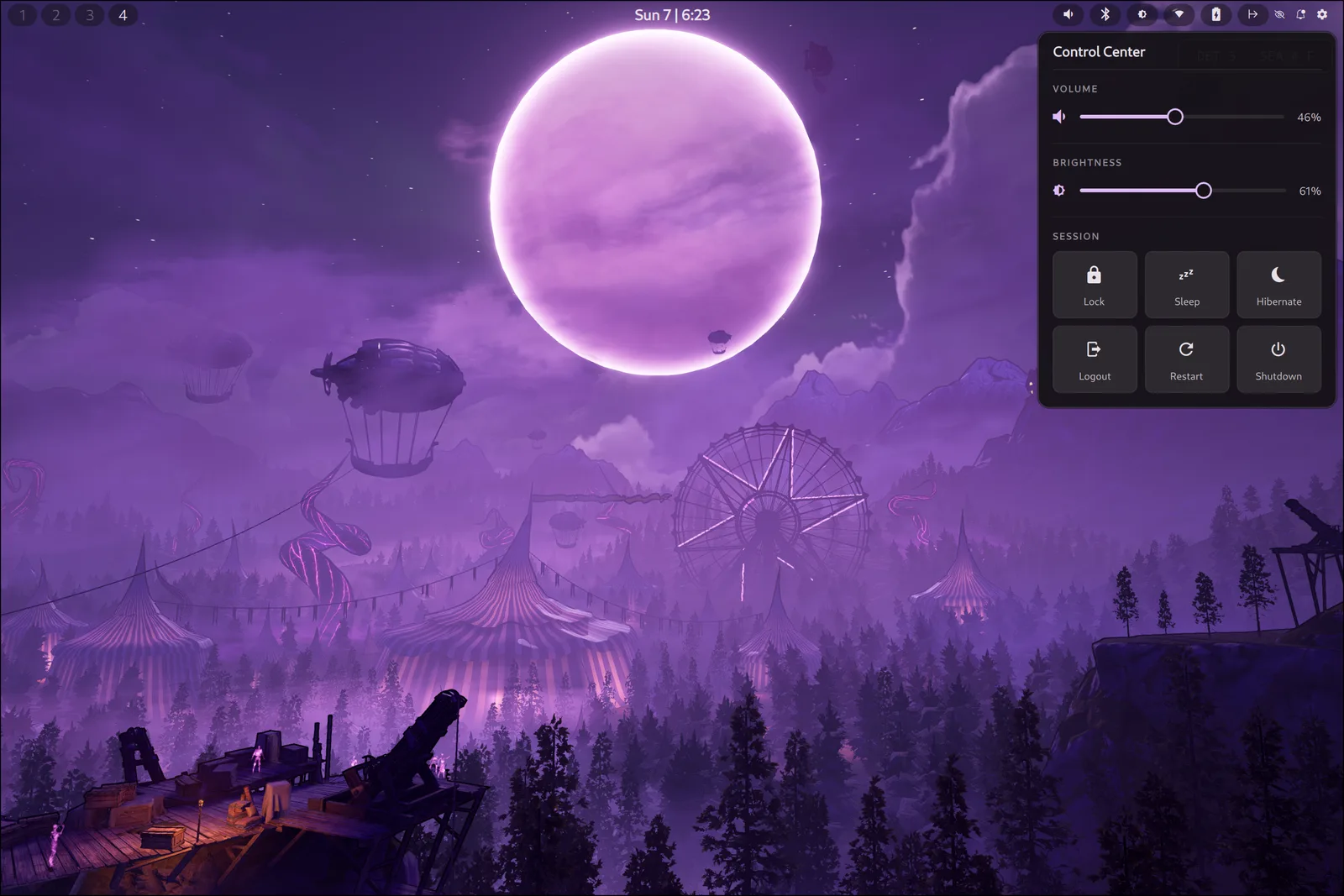Click the volume speaker icon in top bar

(x=1068, y=14)
